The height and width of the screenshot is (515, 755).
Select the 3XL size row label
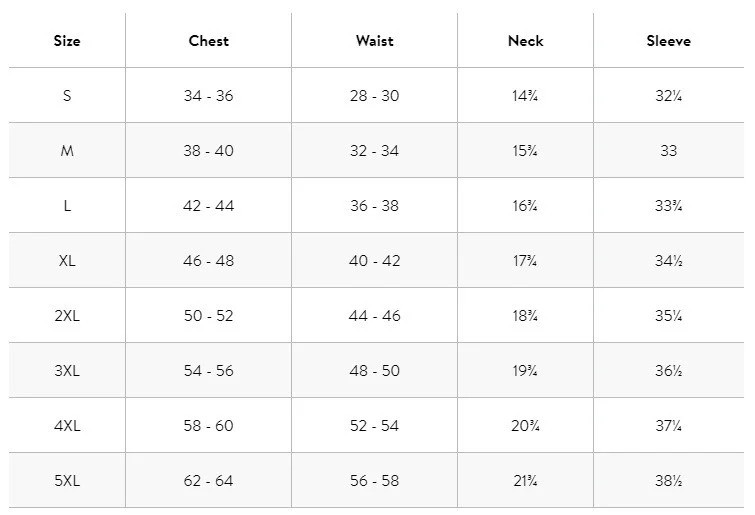(x=67, y=371)
